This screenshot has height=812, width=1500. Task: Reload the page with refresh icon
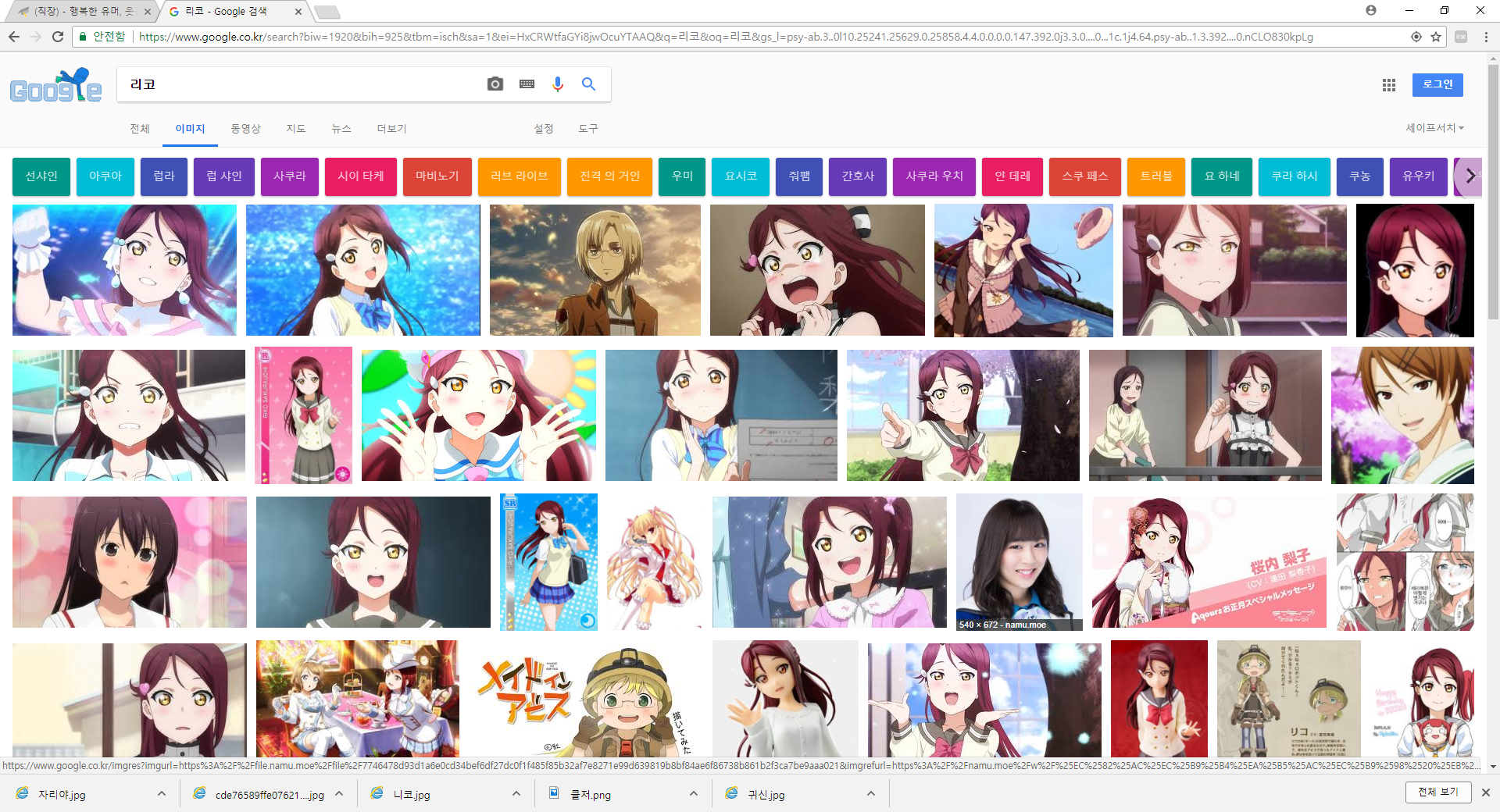tap(58, 37)
